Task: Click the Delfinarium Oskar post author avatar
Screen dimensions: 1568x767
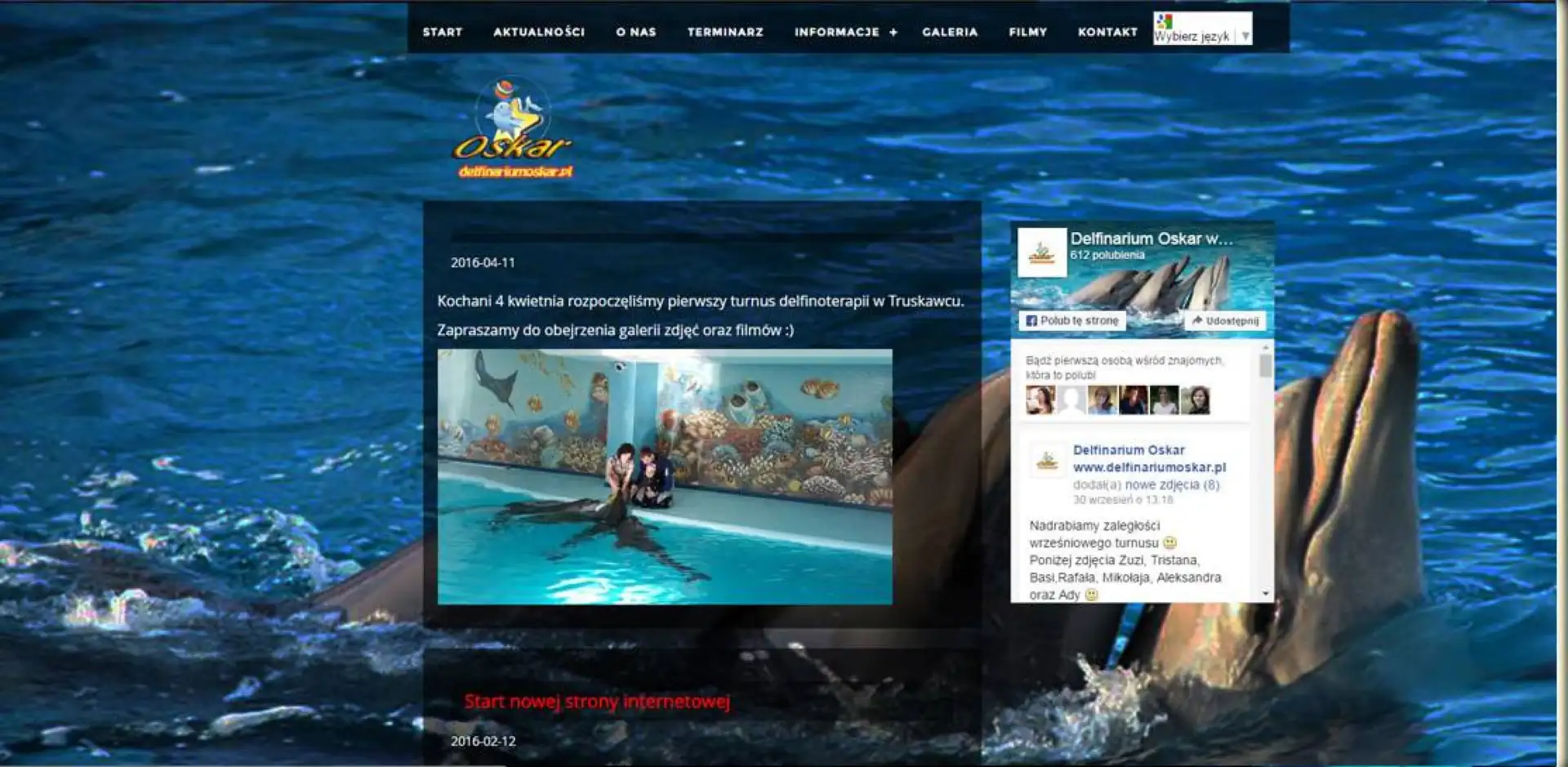Action: tap(1047, 462)
